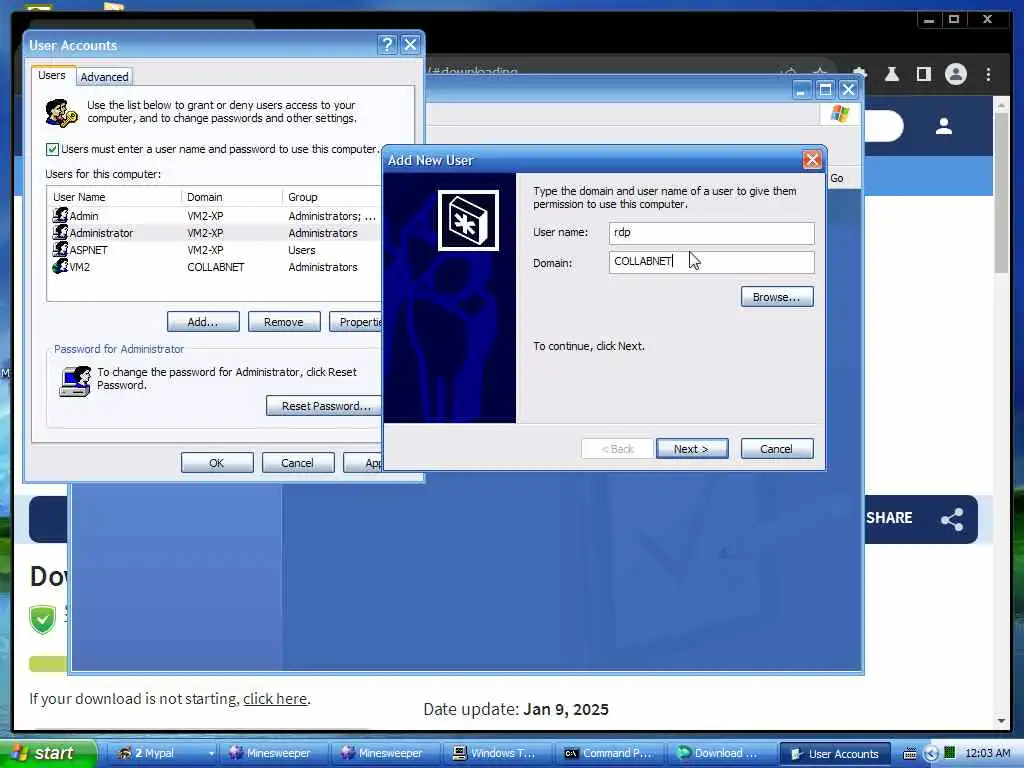Click User Accounts taskbar item
Screen dimensions: 1024x768
835,754
